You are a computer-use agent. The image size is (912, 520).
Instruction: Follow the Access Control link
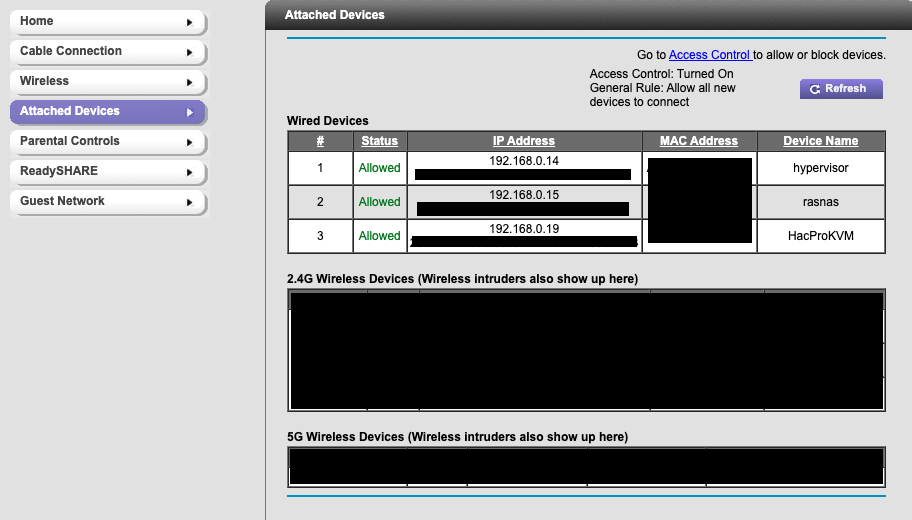coord(709,55)
